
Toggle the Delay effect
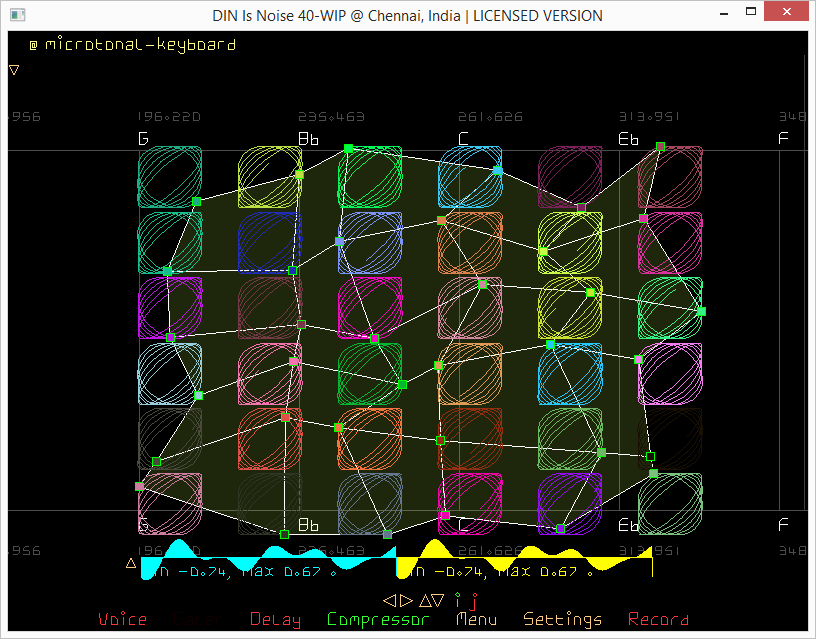click(x=274, y=620)
